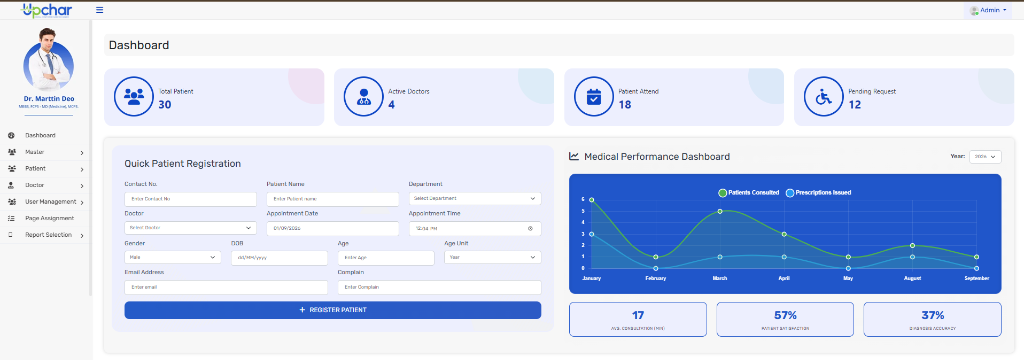Click January Patients Consulted data point
Screen dimensions: 1024x360
[x=592, y=200]
